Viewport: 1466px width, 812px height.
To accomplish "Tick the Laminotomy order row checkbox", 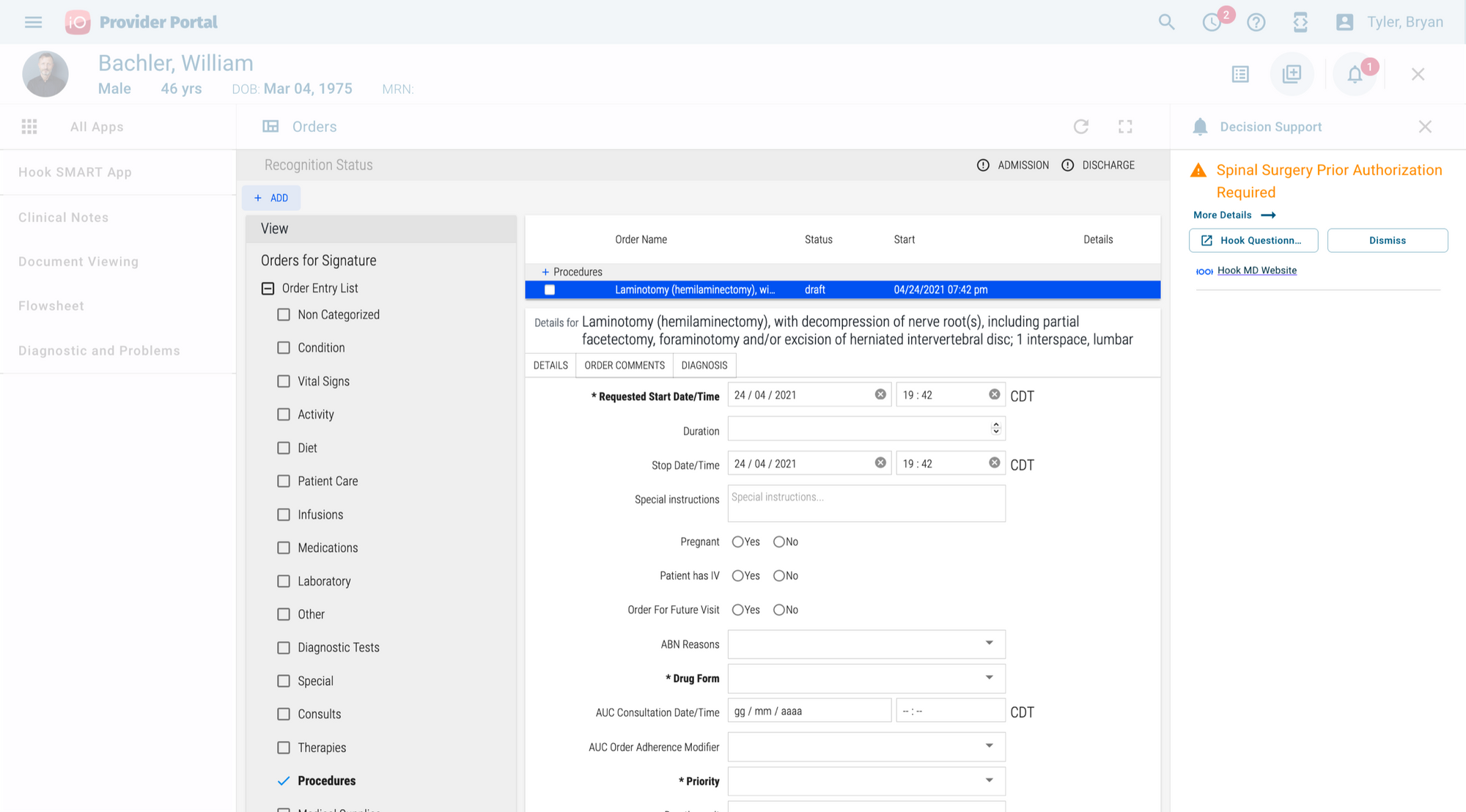I will (x=550, y=289).
